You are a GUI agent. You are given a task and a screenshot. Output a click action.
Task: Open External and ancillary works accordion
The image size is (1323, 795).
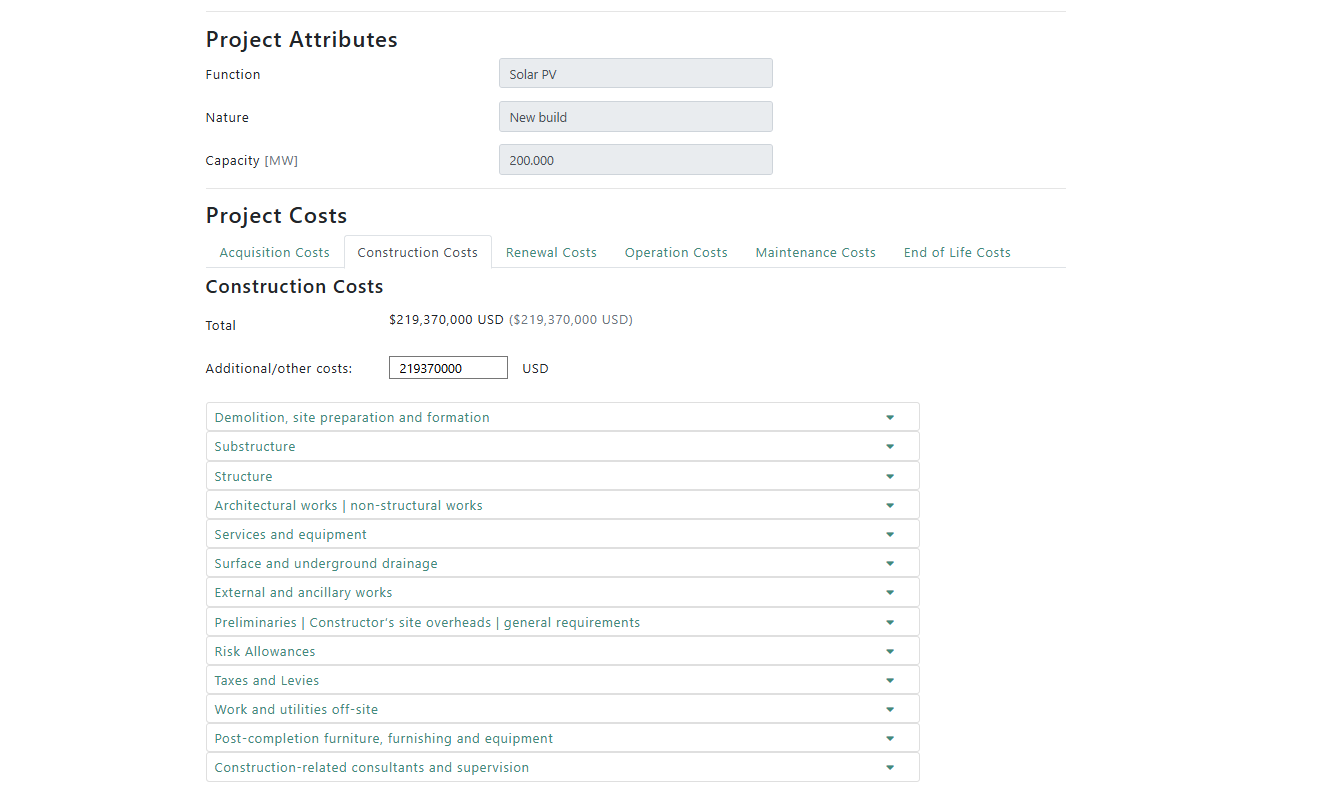[x=303, y=592]
